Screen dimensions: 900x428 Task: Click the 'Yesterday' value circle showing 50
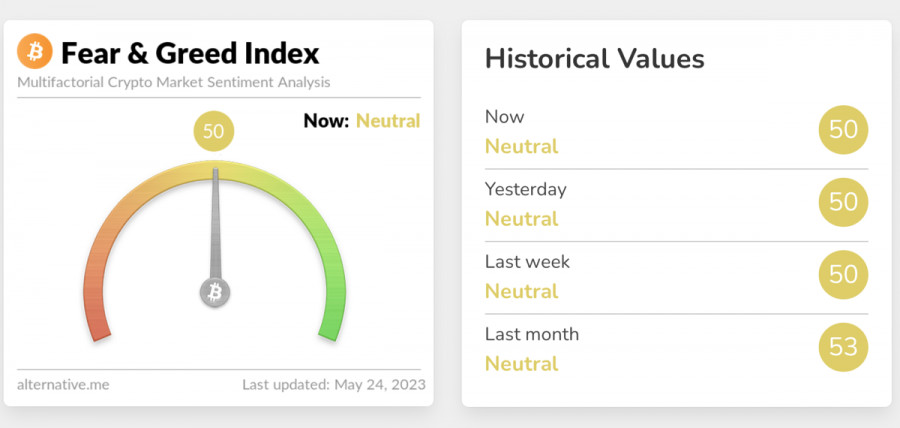coord(843,202)
